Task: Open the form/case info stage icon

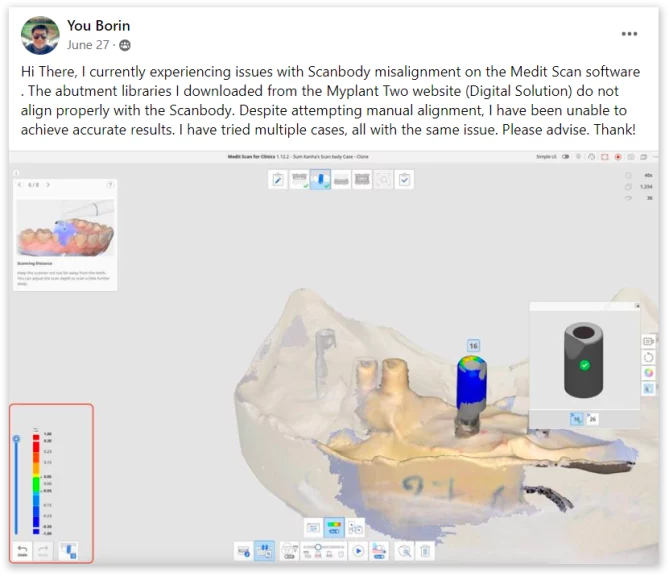Action: point(278,180)
